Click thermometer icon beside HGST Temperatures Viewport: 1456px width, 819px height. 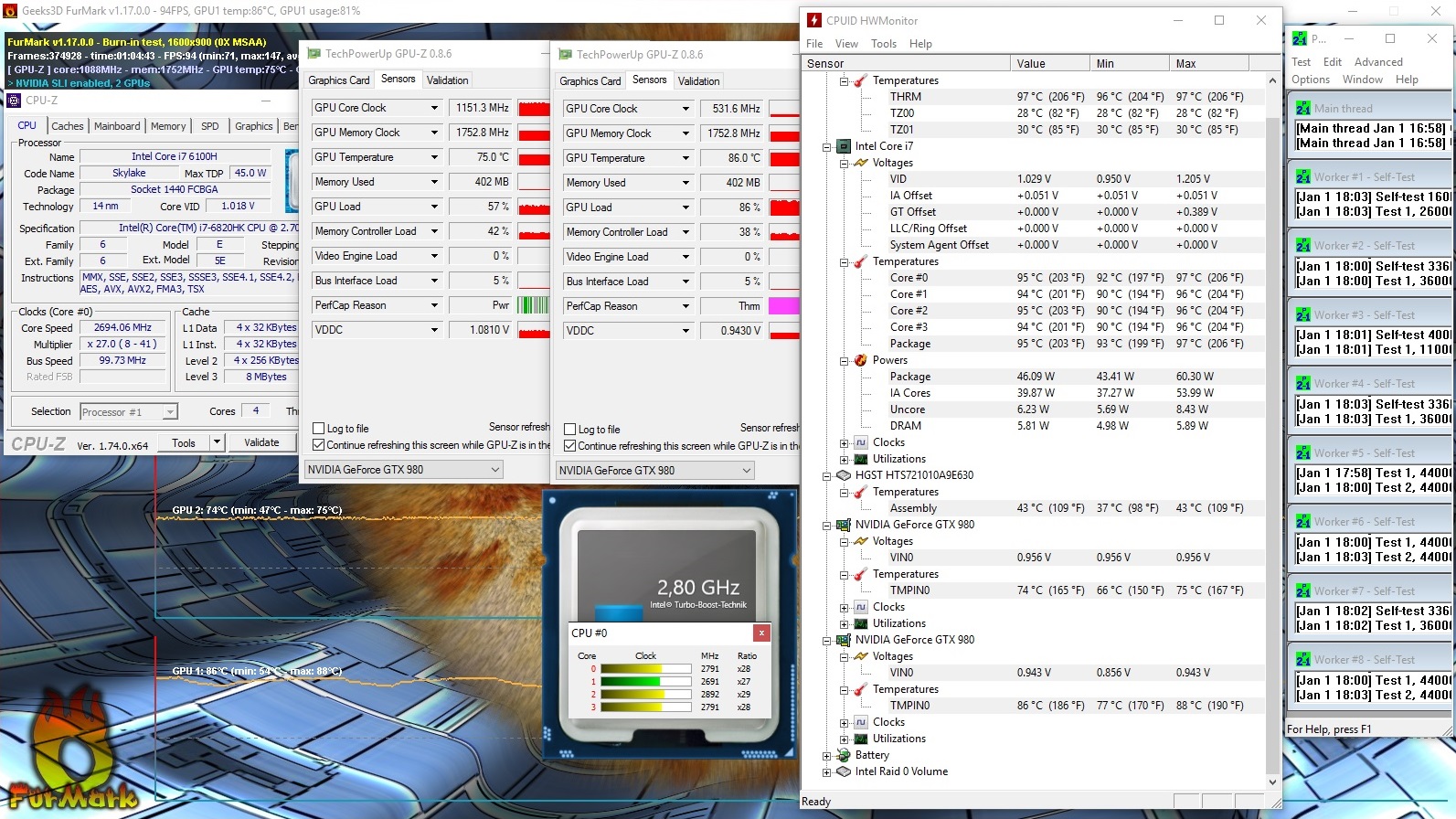(860, 492)
